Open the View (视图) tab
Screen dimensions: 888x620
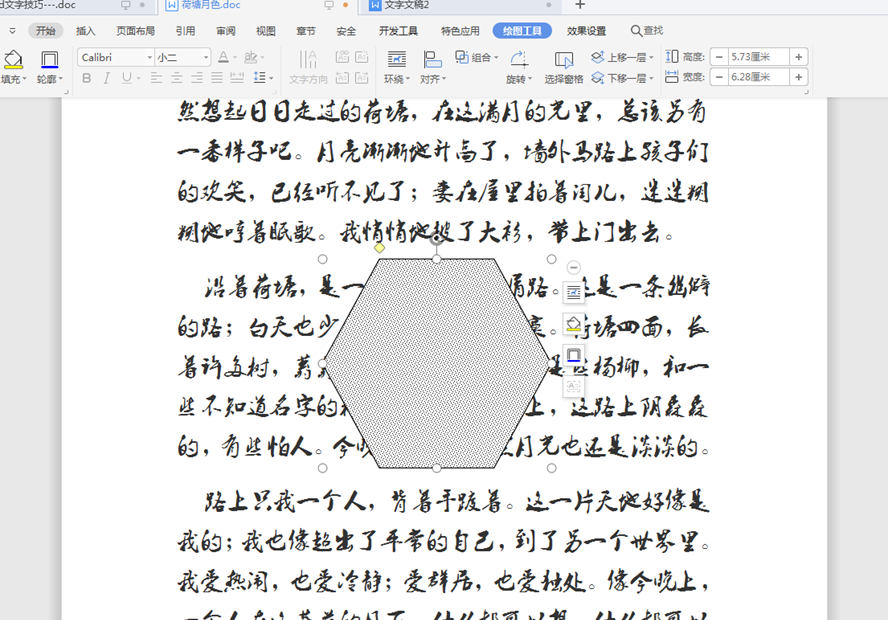pos(266,31)
